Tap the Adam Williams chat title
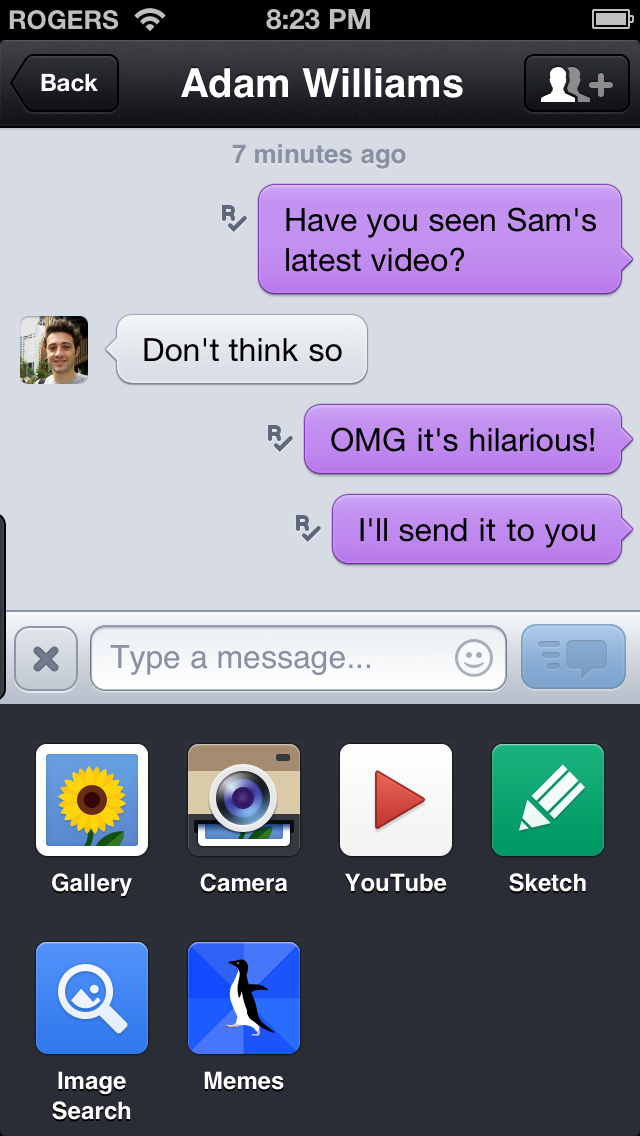The height and width of the screenshot is (1136, 640). [322, 84]
